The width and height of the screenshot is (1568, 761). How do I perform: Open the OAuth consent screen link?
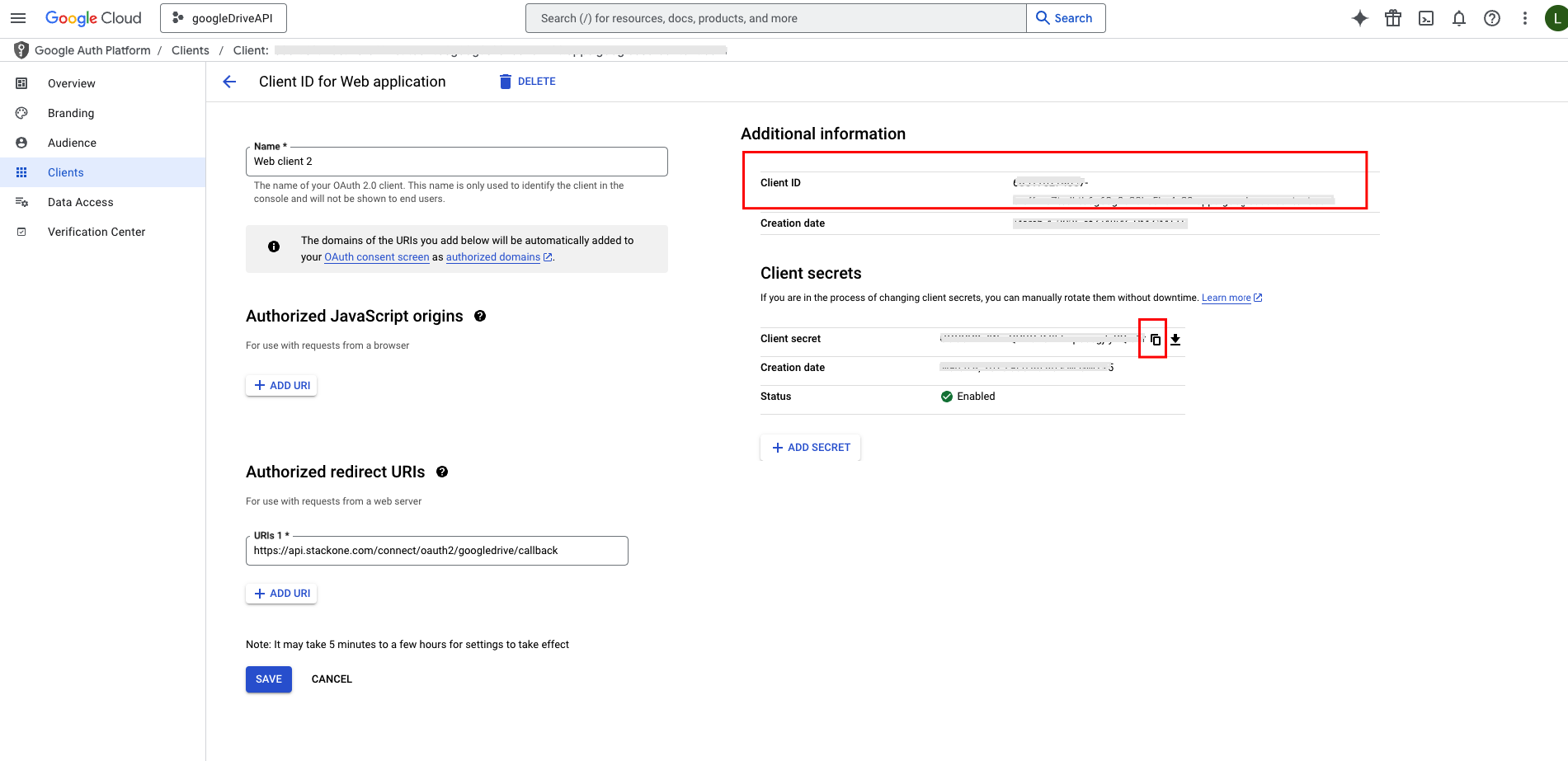tap(377, 257)
